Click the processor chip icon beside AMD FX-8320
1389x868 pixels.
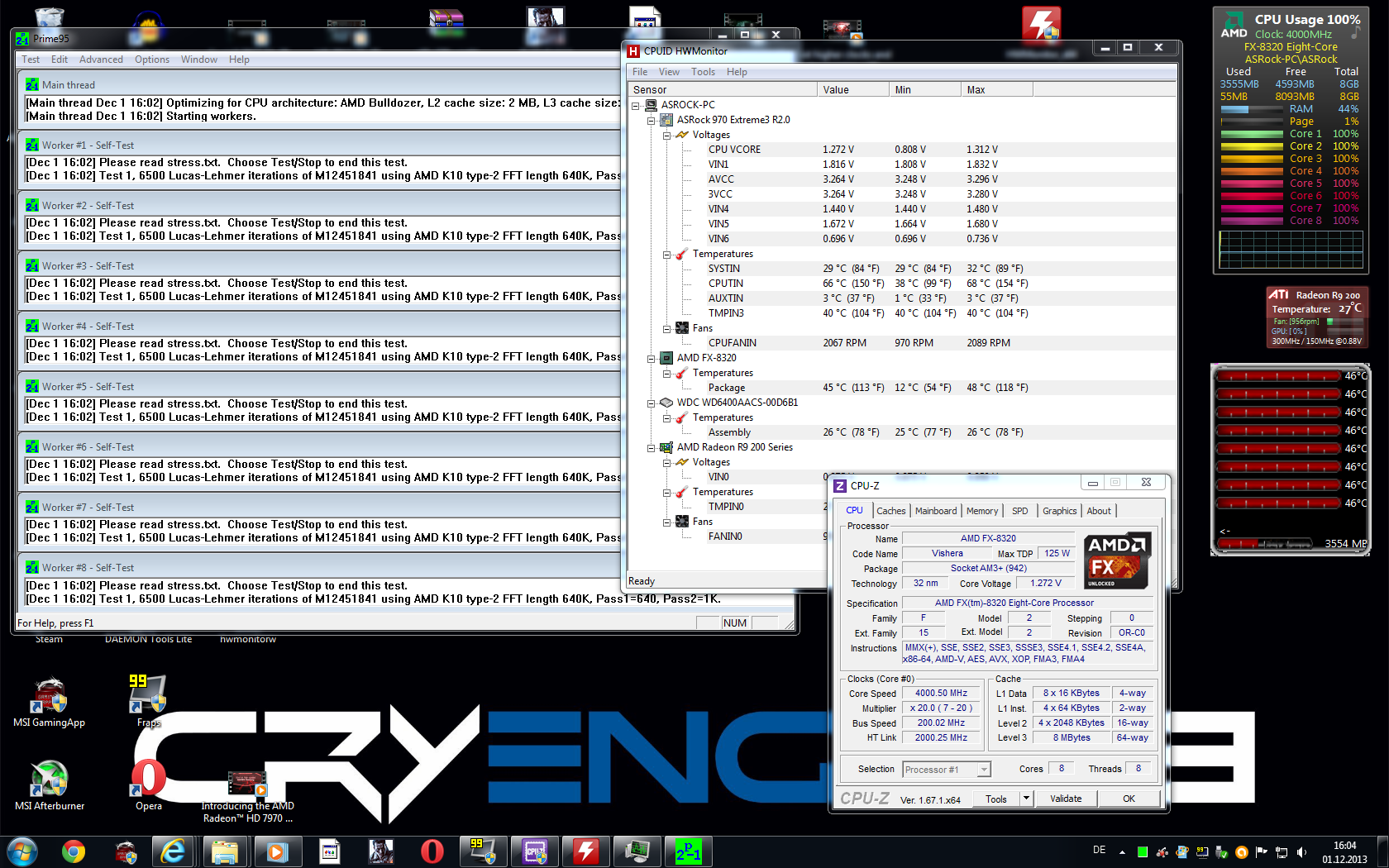point(666,358)
